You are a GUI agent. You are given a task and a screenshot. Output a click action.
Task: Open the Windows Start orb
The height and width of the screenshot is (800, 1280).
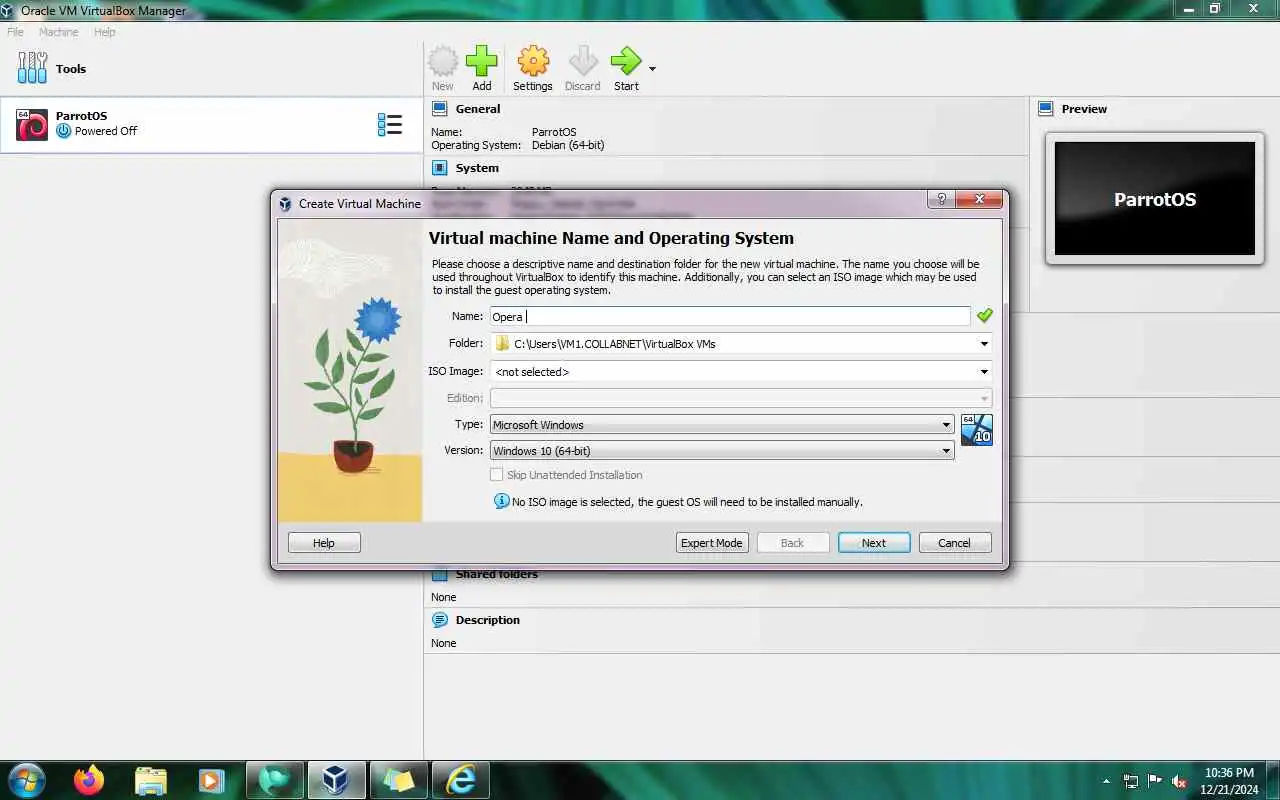(25, 779)
